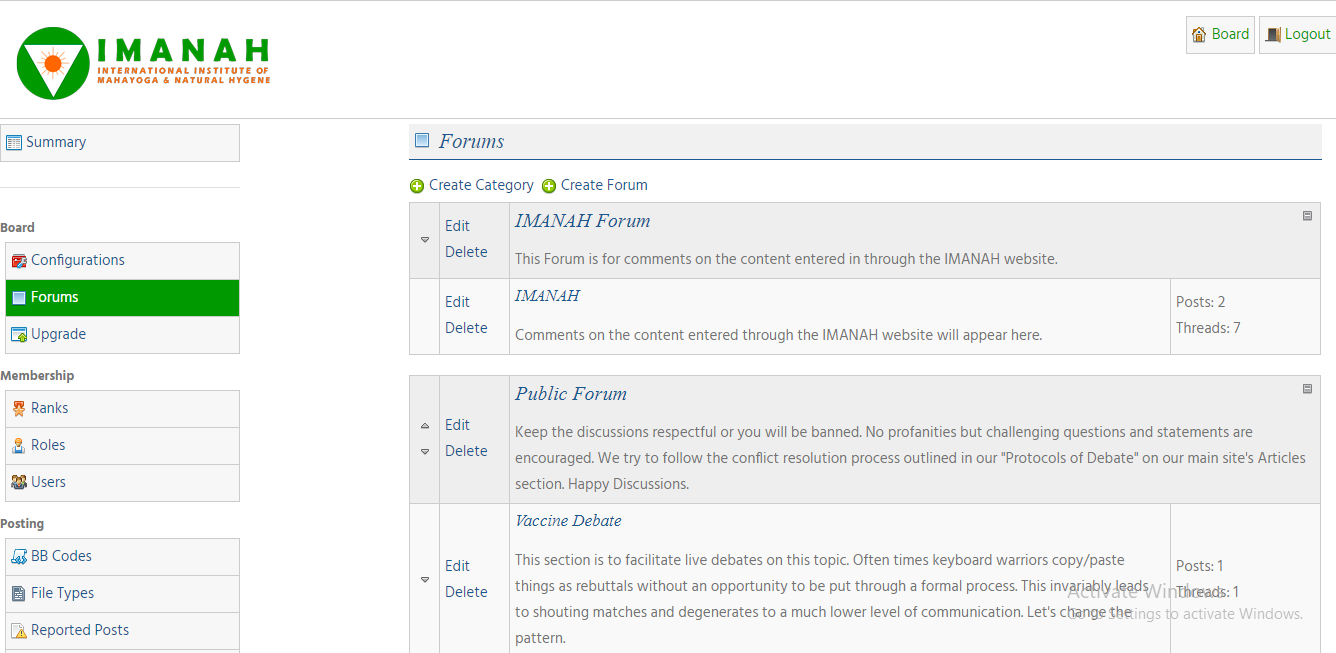Image resolution: width=1336 pixels, height=653 pixels.
Task: Click the BB Codes icon
Action: click(19, 556)
